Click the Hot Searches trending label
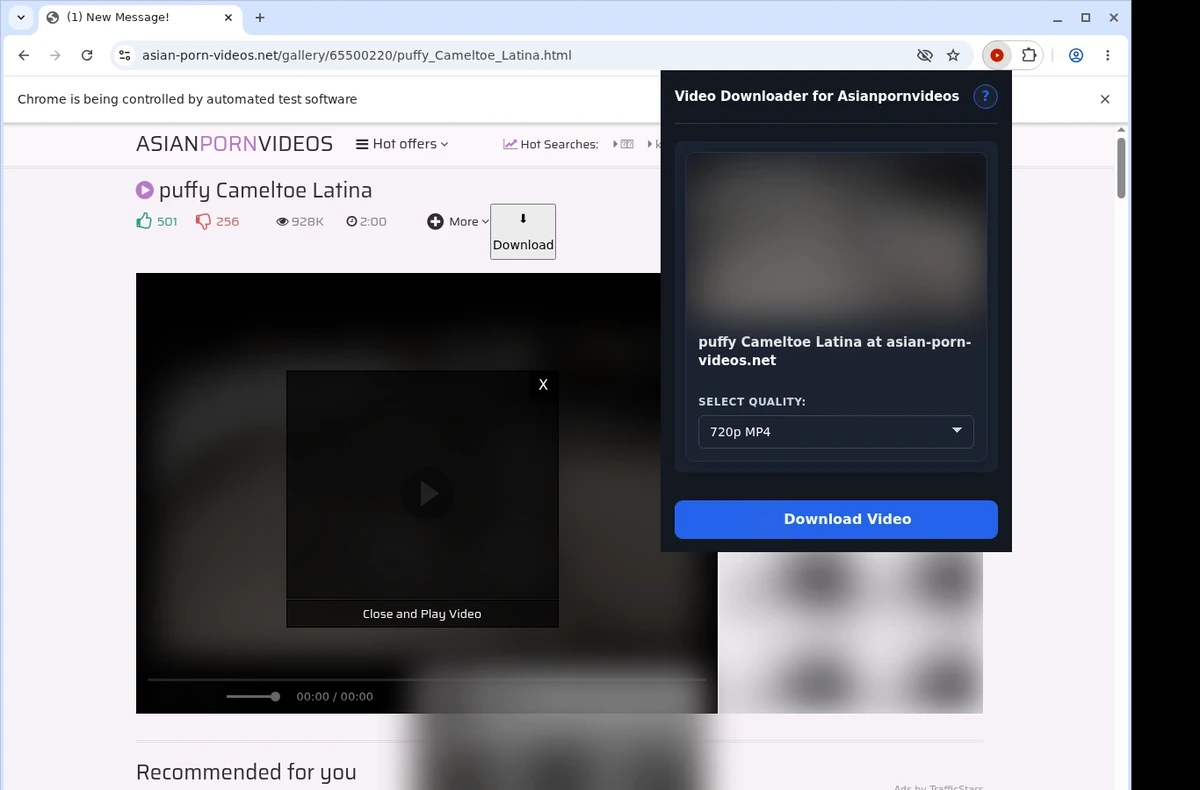The height and width of the screenshot is (790, 1200). 551,144
